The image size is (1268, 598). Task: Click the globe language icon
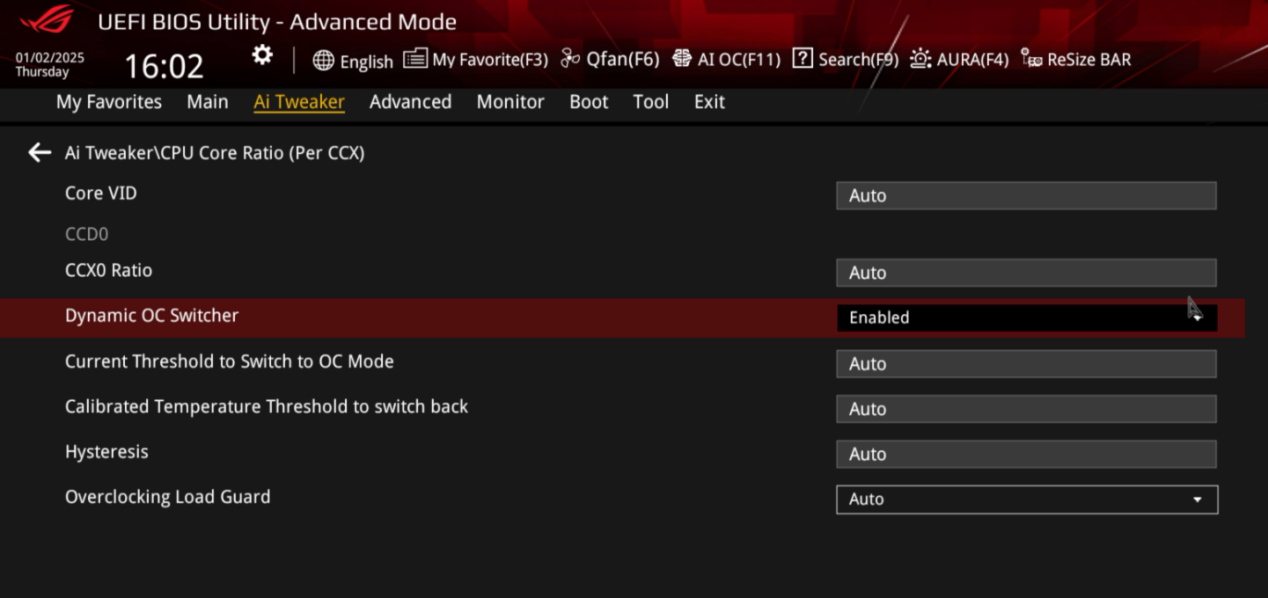point(323,60)
